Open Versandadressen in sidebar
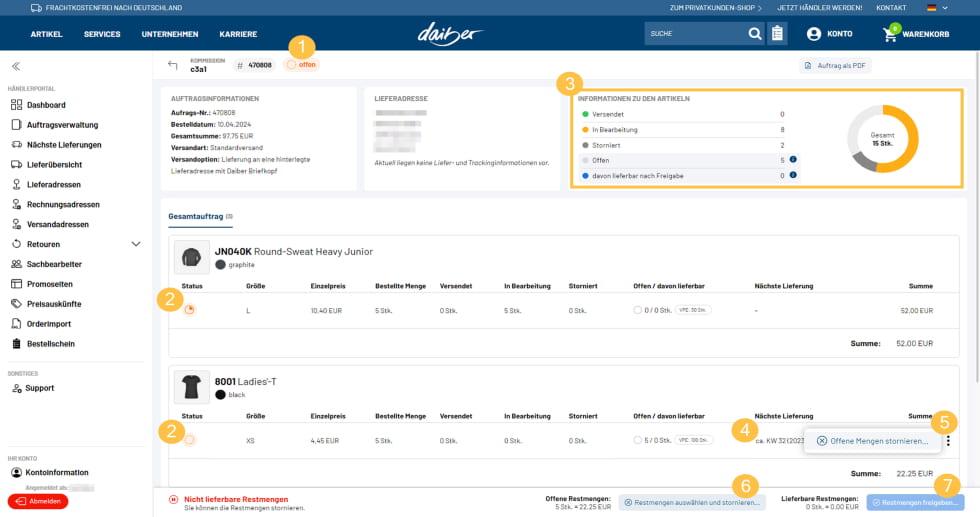 (x=50, y=224)
